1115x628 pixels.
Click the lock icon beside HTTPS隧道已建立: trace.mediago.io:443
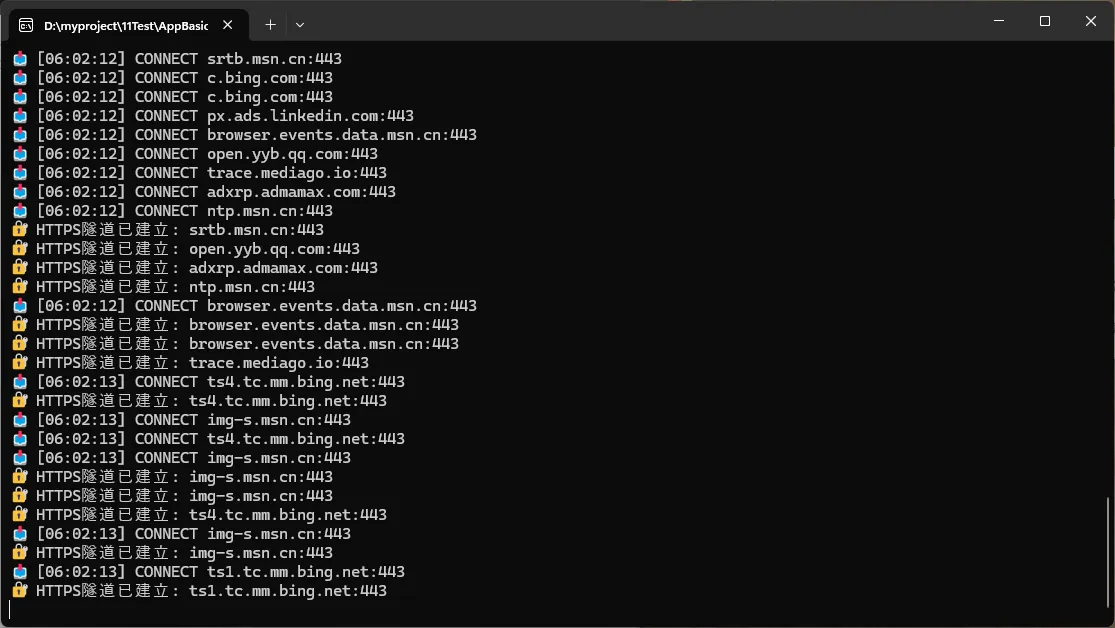(x=20, y=363)
